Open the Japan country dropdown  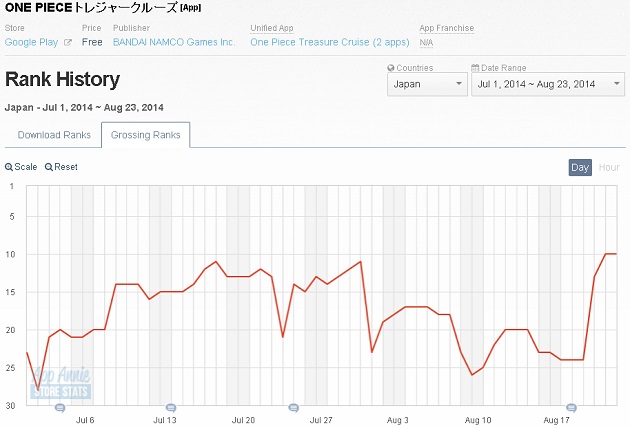tap(427, 84)
